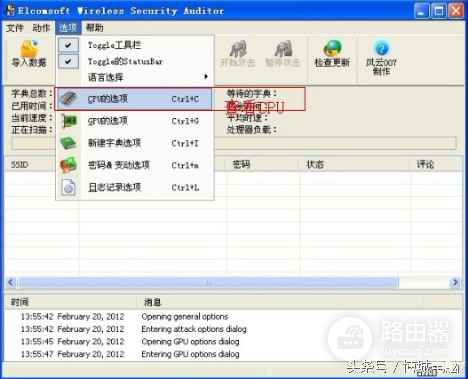Click the Import Data (导入数据) toolbar icon
Image resolution: width=468 pixels, height=379 pixels.
29,48
